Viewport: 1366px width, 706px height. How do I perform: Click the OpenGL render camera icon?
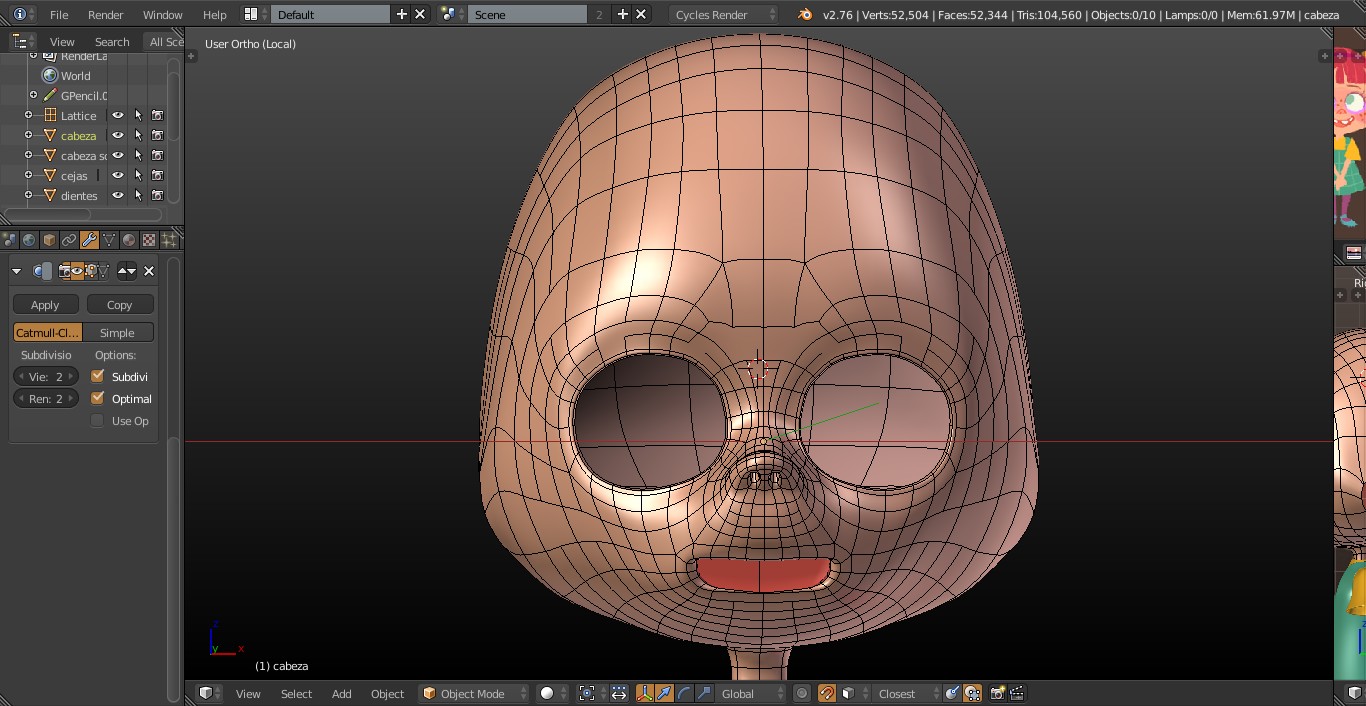click(x=997, y=693)
